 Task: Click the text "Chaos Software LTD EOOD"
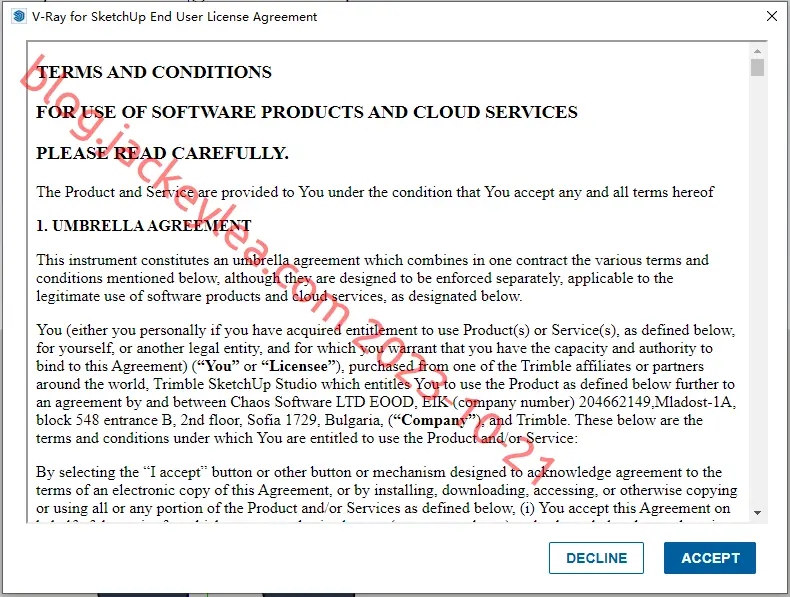coord(322,402)
